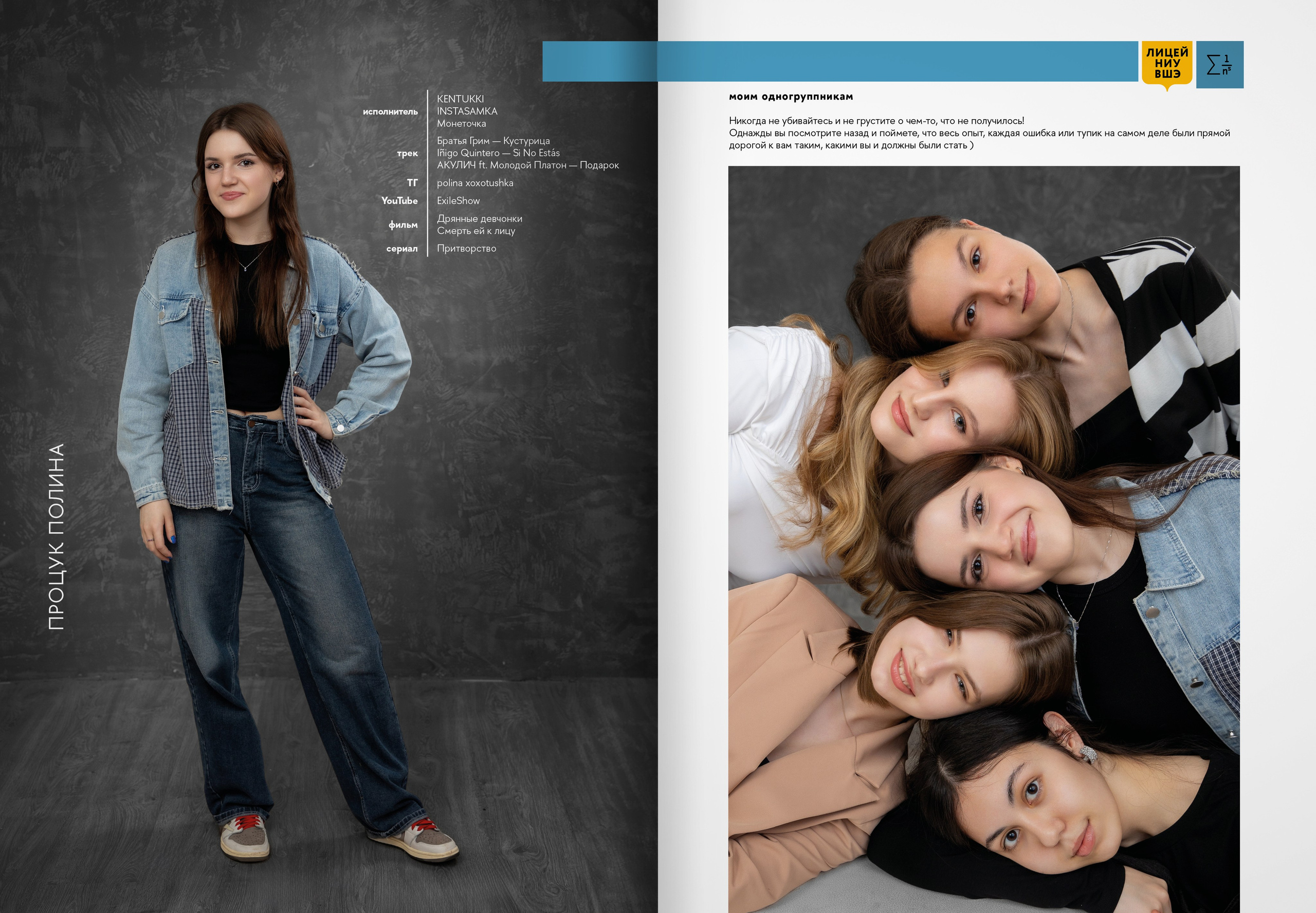Click the Монеточка artist entry

(x=461, y=123)
